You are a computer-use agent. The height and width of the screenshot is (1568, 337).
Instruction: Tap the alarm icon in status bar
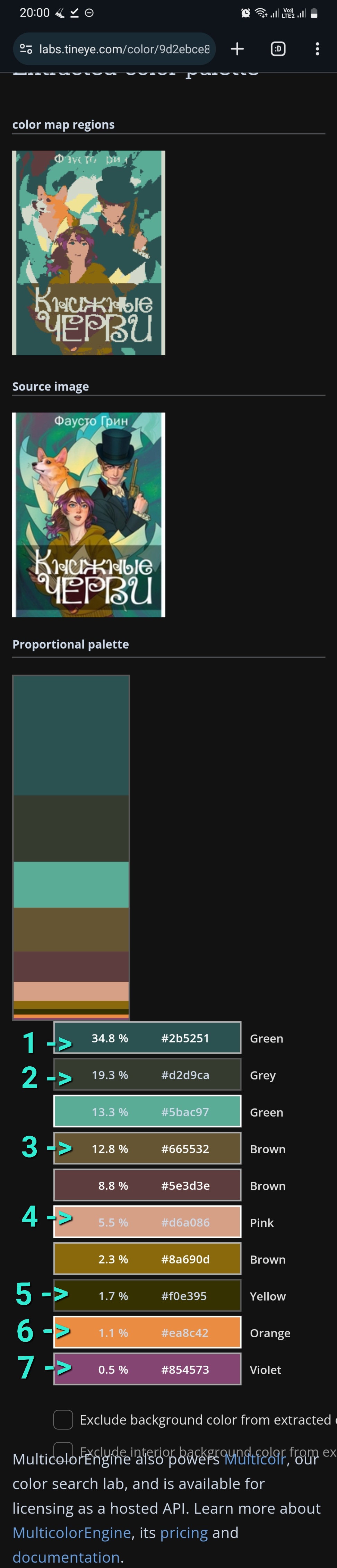245,13
